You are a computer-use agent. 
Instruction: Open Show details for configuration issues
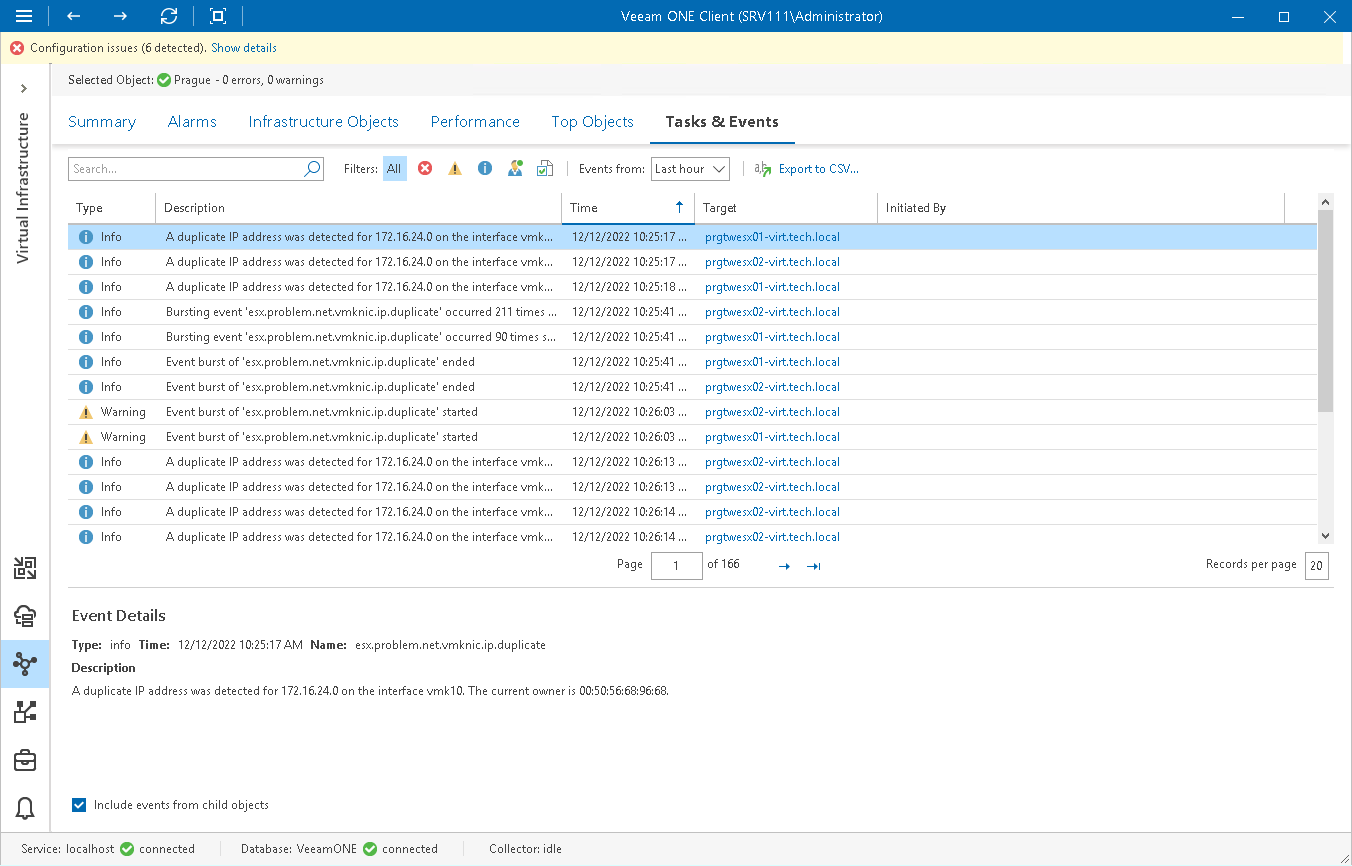click(x=243, y=47)
